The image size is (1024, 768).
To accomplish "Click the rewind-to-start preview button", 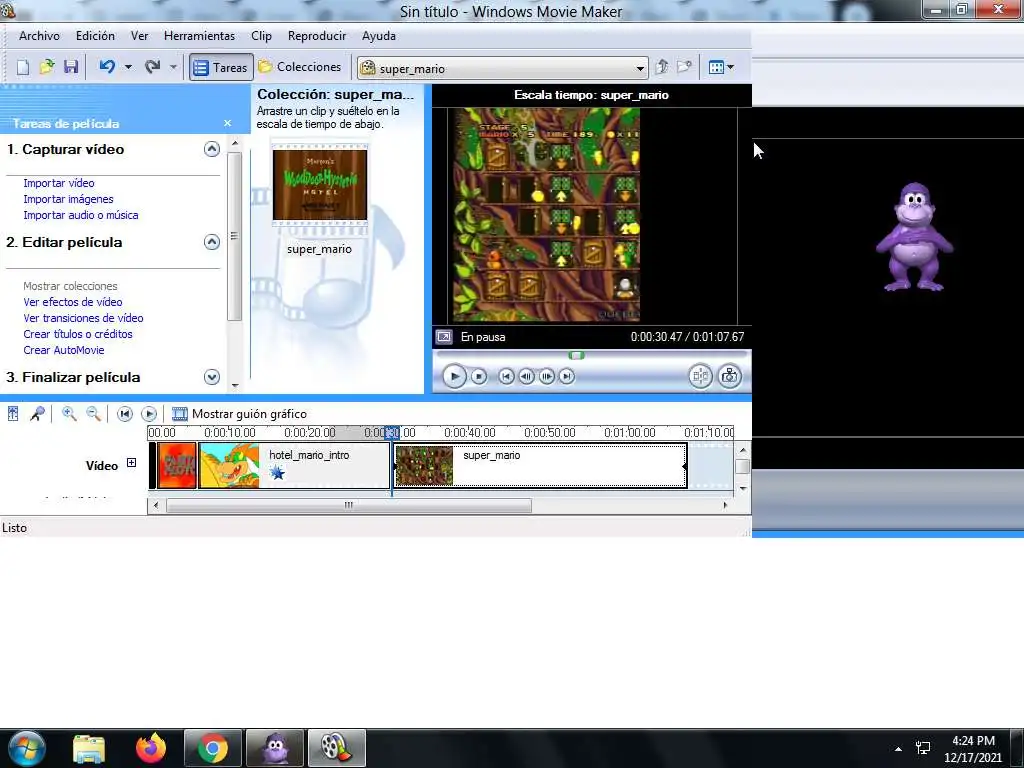I will [x=506, y=376].
